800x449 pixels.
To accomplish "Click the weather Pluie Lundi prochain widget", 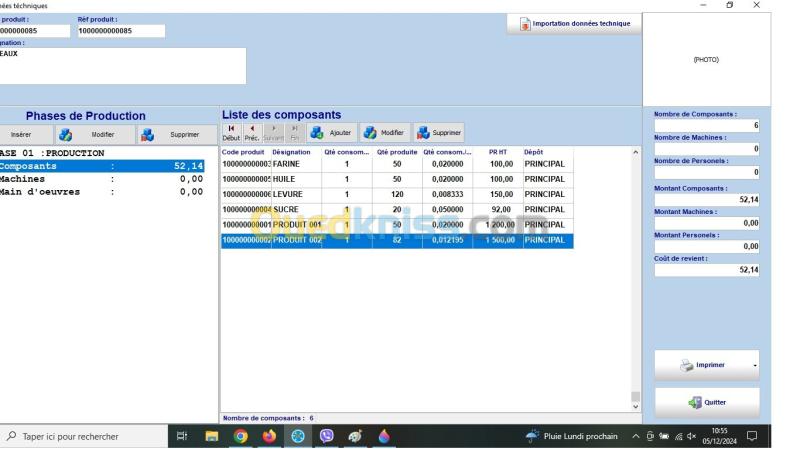I will [x=572, y=436].
